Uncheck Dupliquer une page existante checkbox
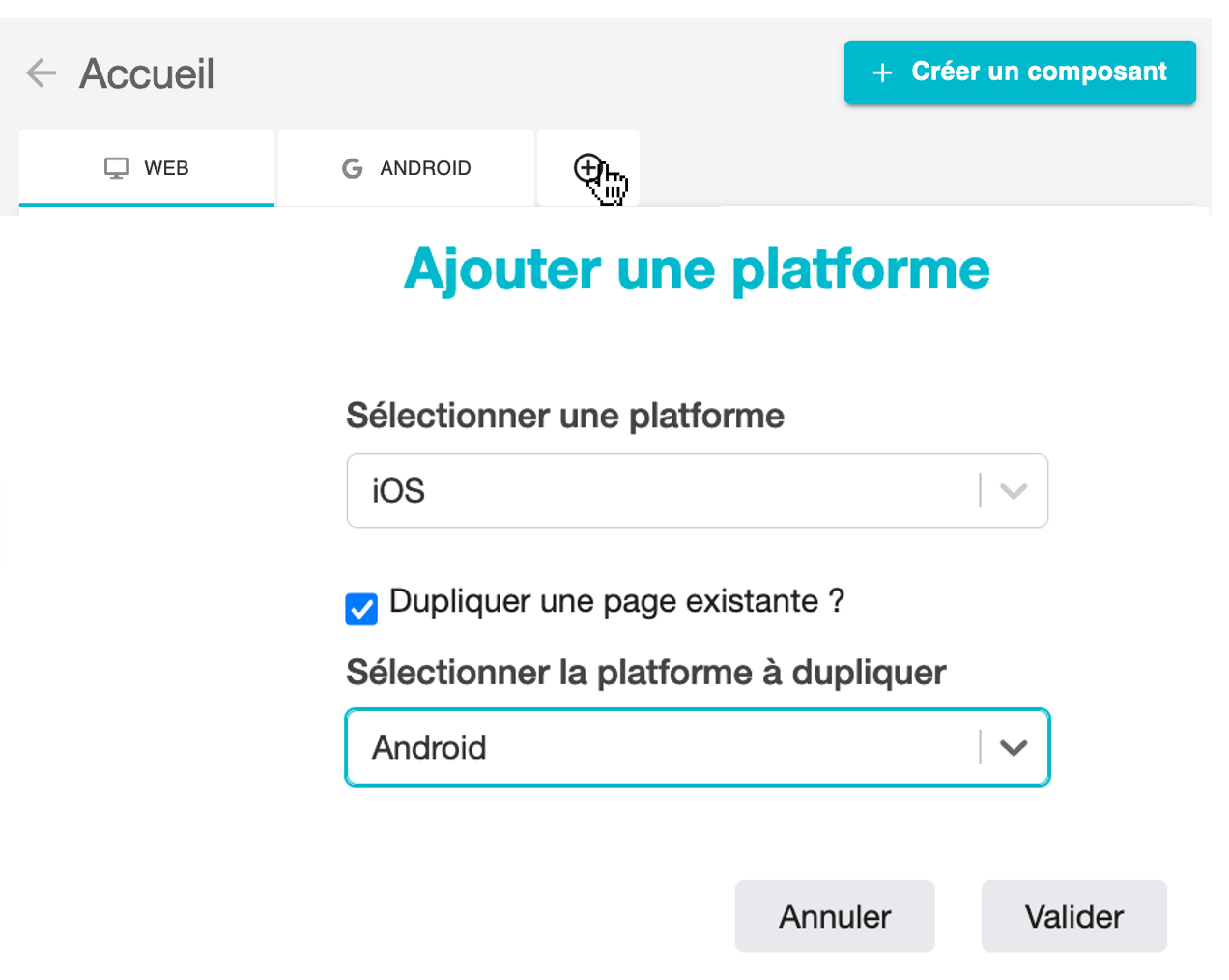 [361, 610]
